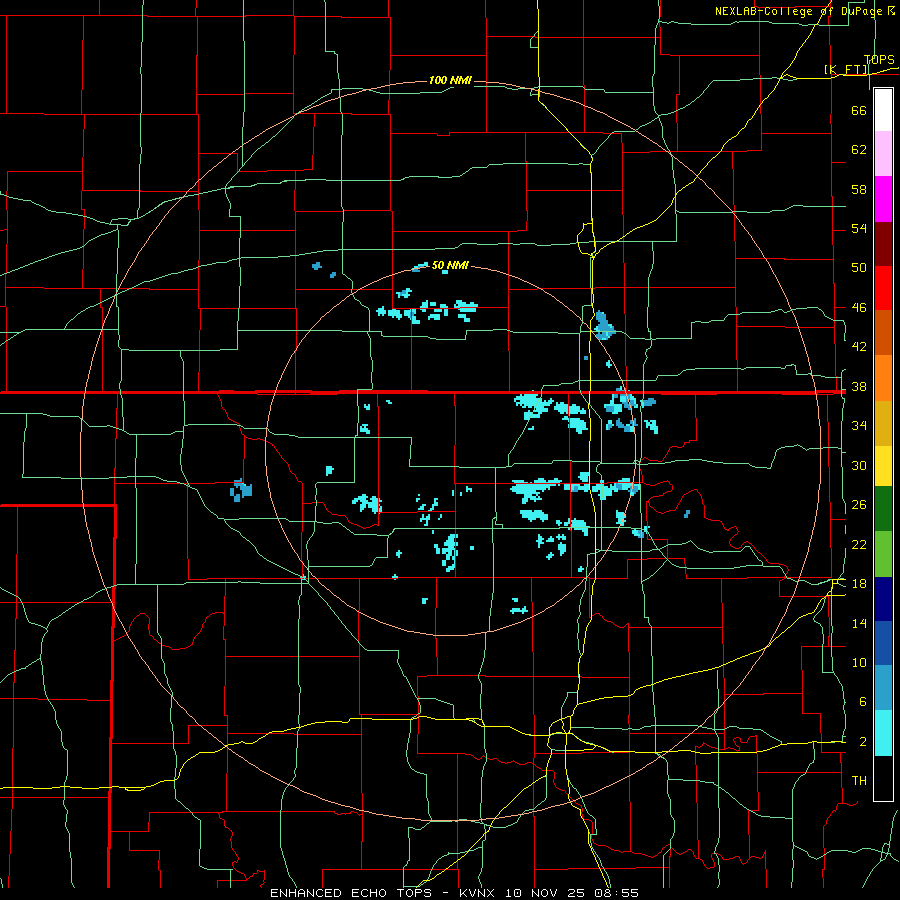Click the 42 legend value

859,347
